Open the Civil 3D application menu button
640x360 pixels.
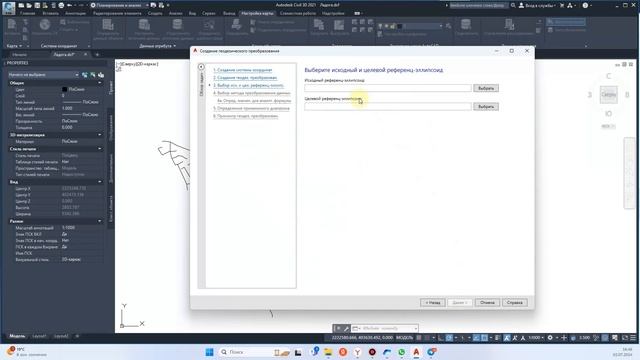[9, 8]
